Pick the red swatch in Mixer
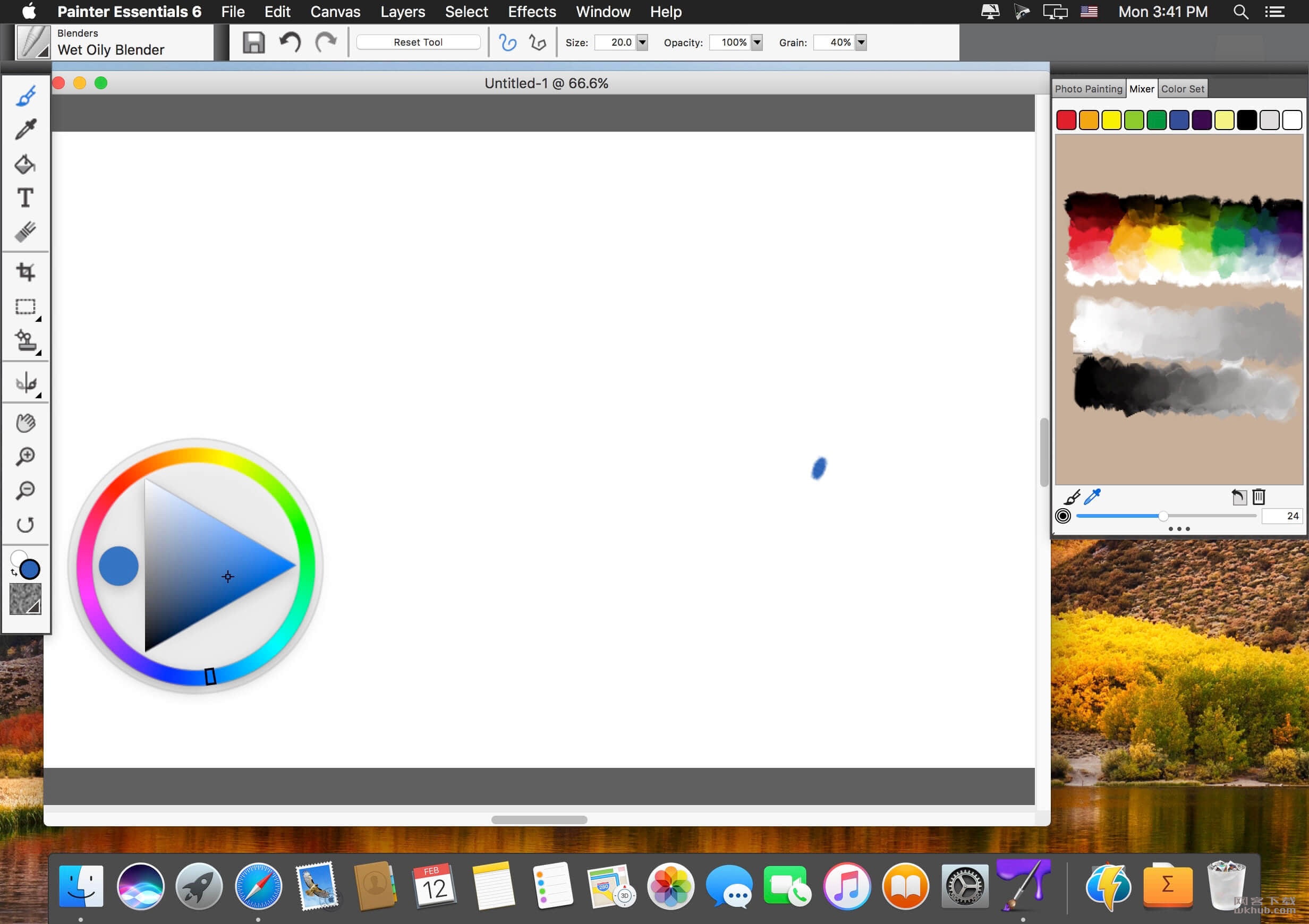This screenshot has width=1309, height=924. (1066, 120)
